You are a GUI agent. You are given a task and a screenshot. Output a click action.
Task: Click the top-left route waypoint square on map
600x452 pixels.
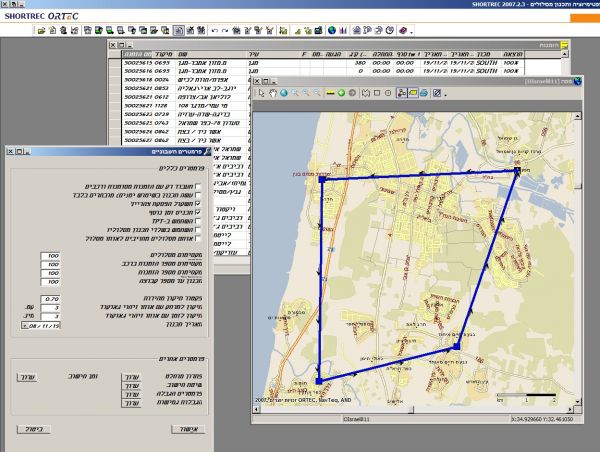pyautogui.click(x=322, y=179)
